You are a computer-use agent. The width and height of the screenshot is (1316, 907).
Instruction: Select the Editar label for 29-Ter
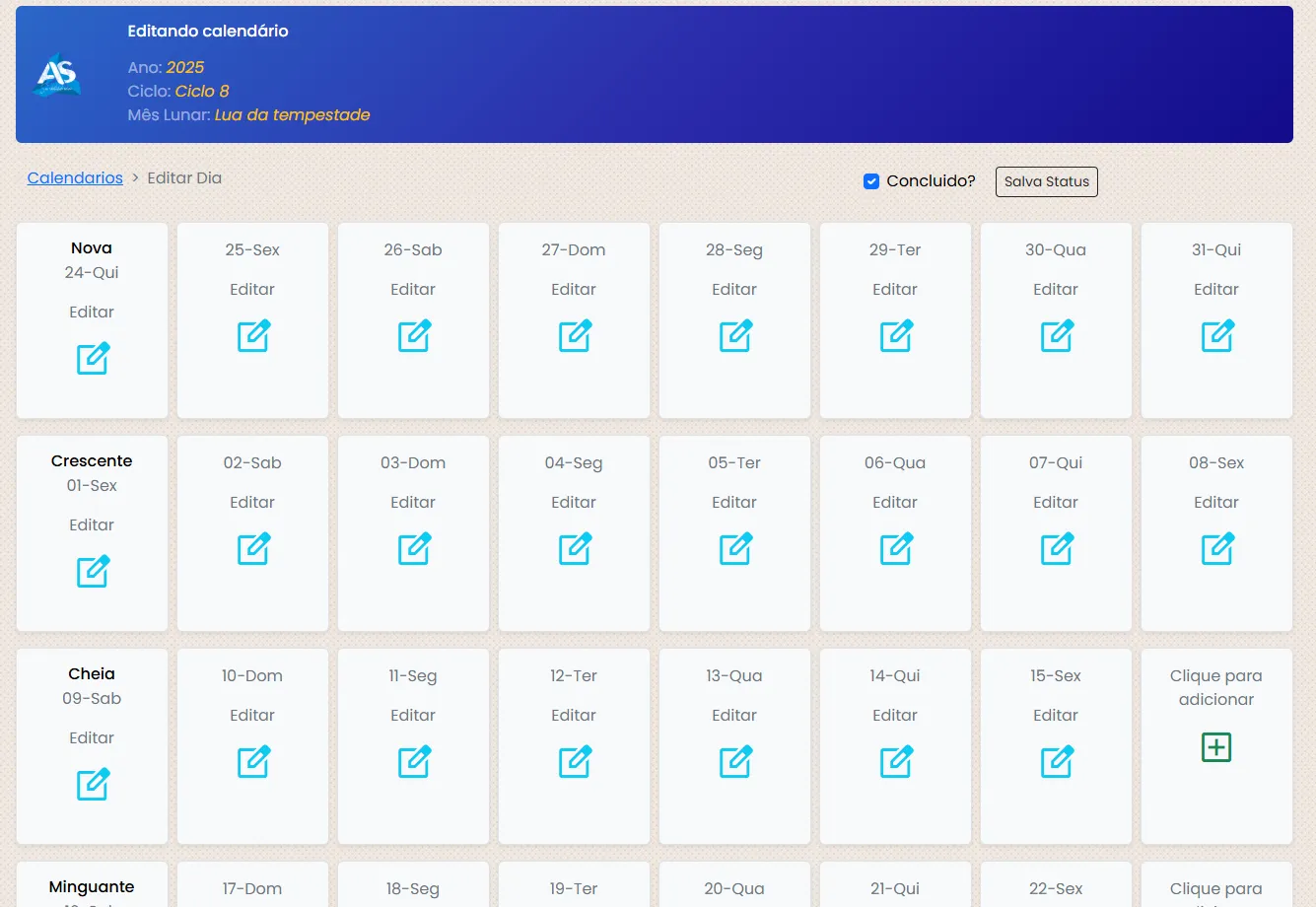point(895,290)
